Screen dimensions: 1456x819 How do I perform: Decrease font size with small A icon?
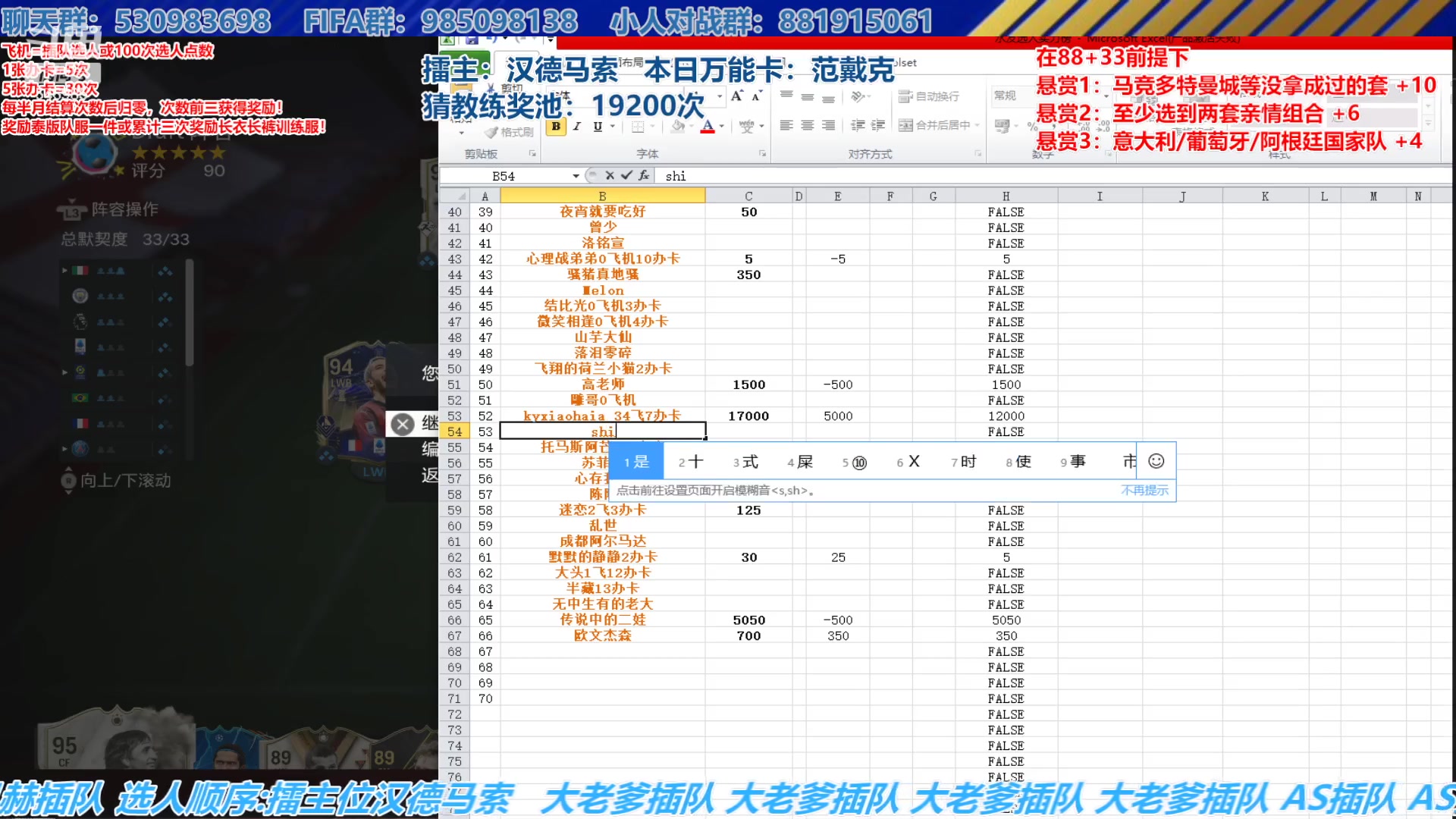pos(756,96)
